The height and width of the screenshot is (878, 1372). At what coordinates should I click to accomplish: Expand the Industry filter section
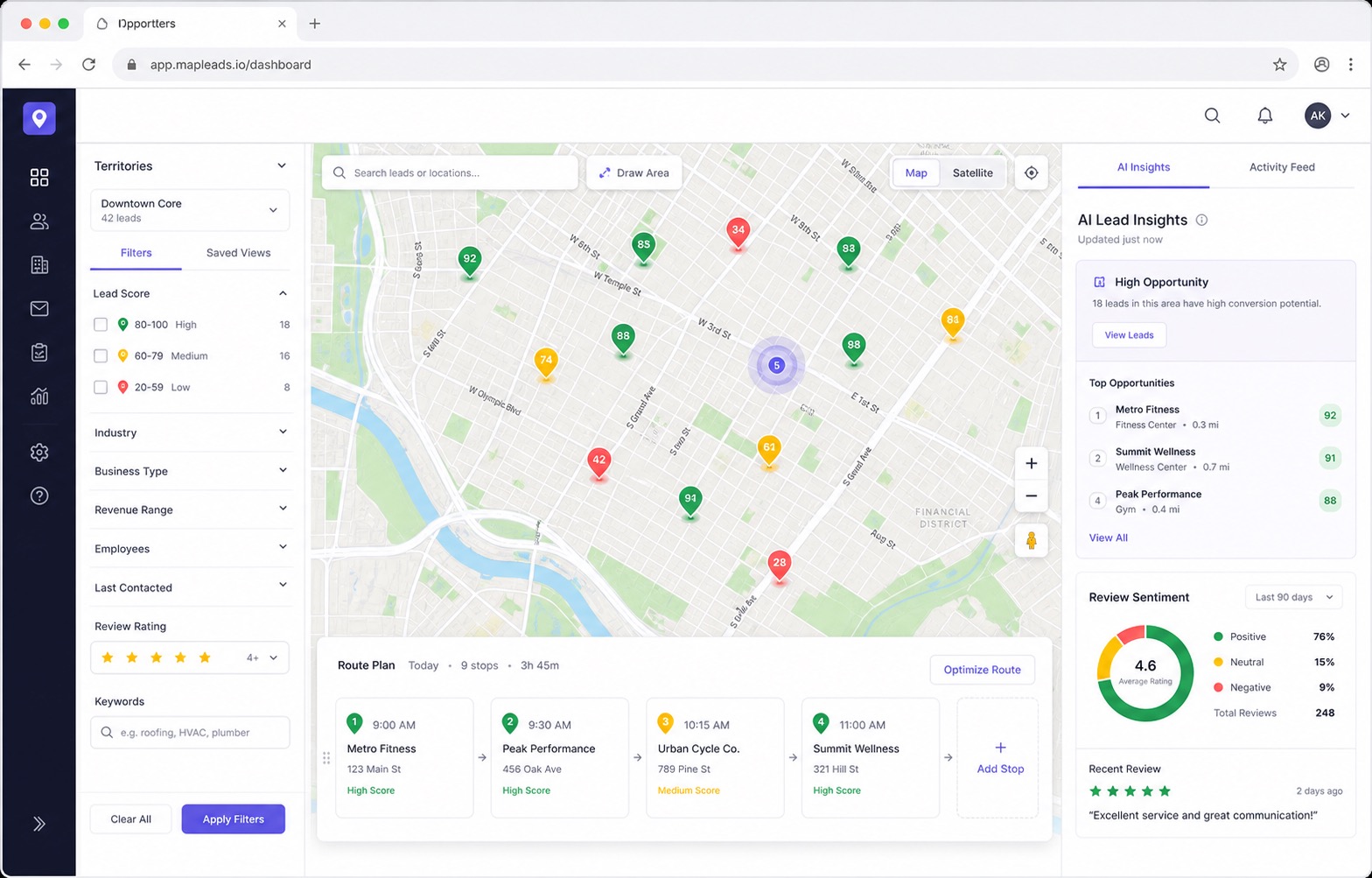(191, 432)
